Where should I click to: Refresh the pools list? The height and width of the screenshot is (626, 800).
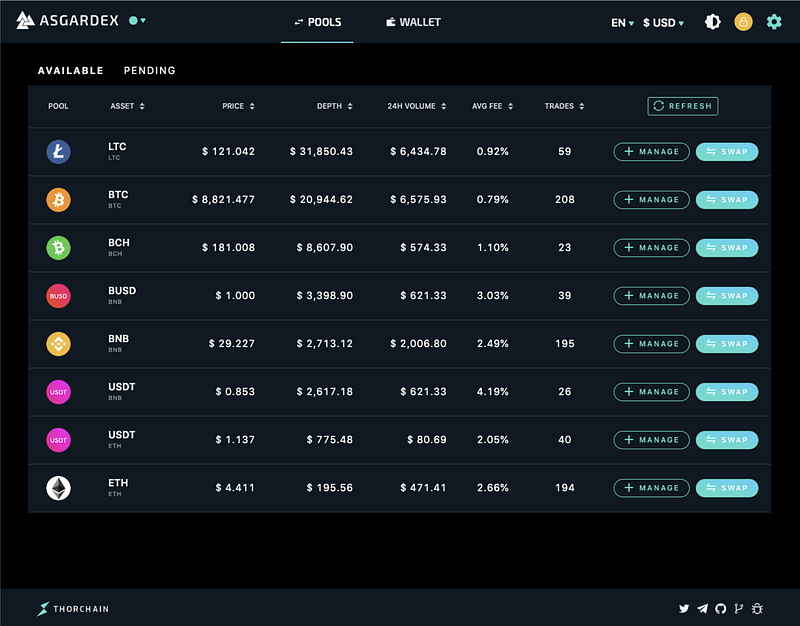click(683, 106)
